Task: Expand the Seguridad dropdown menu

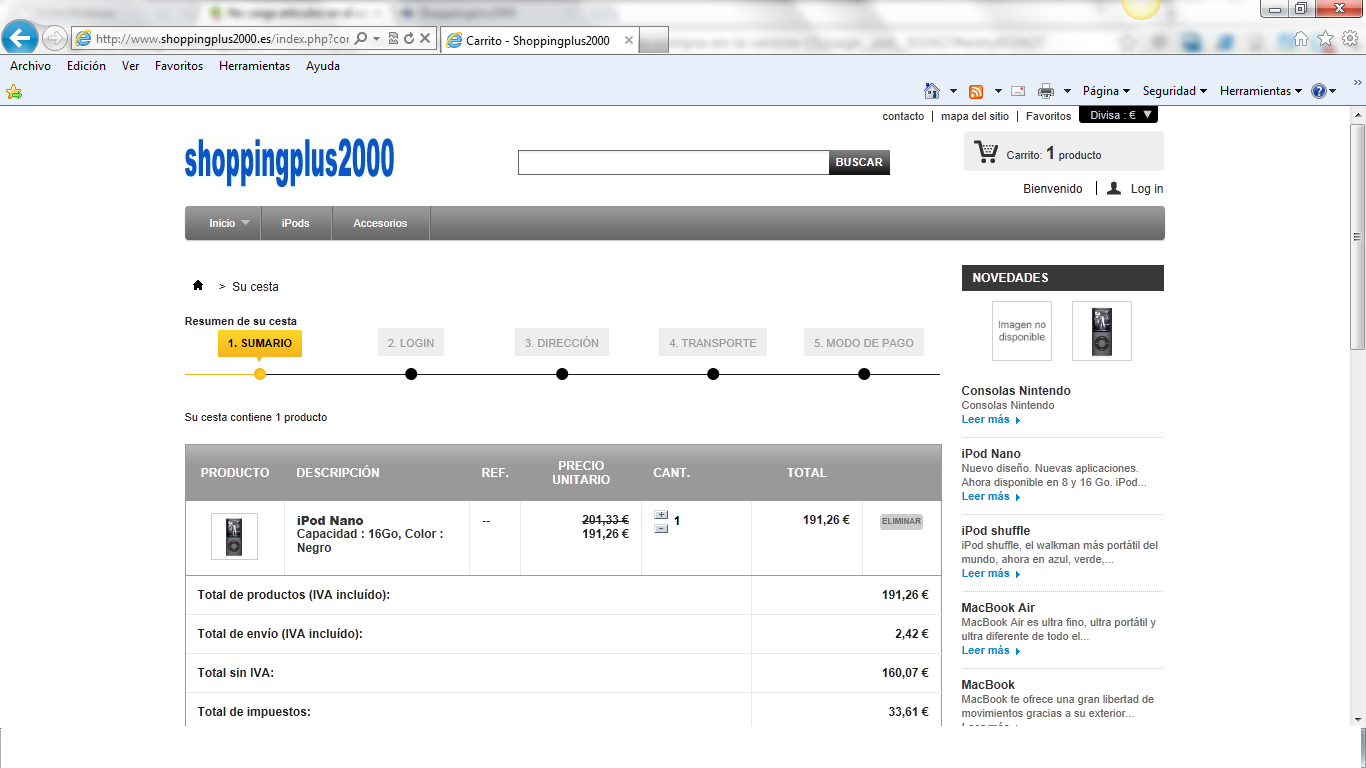Action: pyautogui.click(x=1174, y=91)
